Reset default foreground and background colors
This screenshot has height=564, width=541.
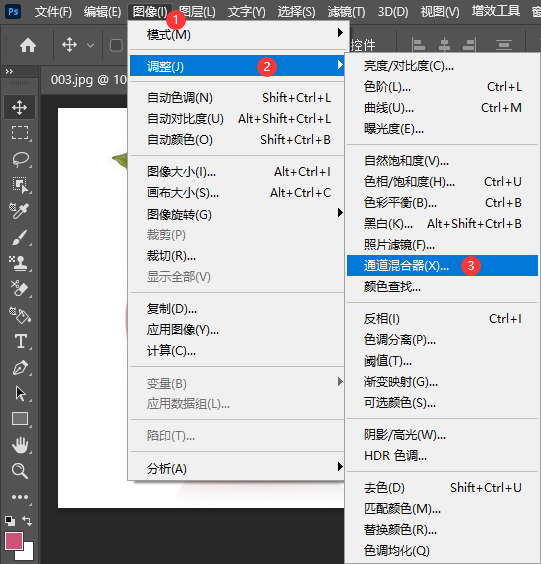coord(10,520)
